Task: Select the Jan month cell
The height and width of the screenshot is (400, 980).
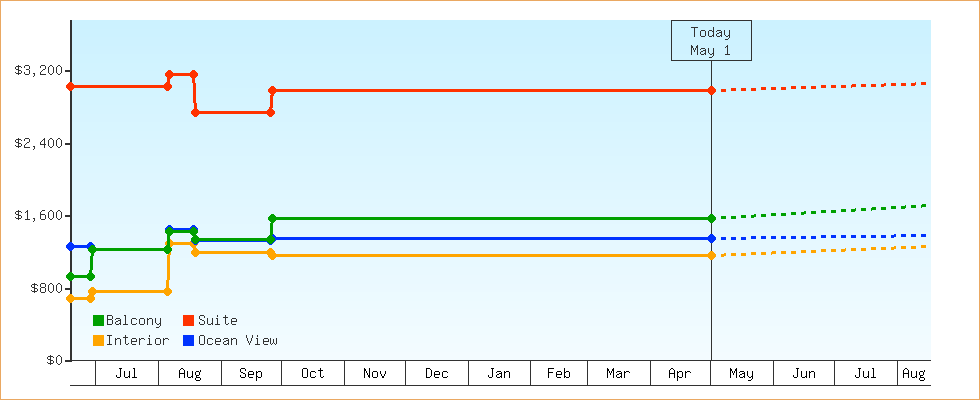Action: coord(499,373)
